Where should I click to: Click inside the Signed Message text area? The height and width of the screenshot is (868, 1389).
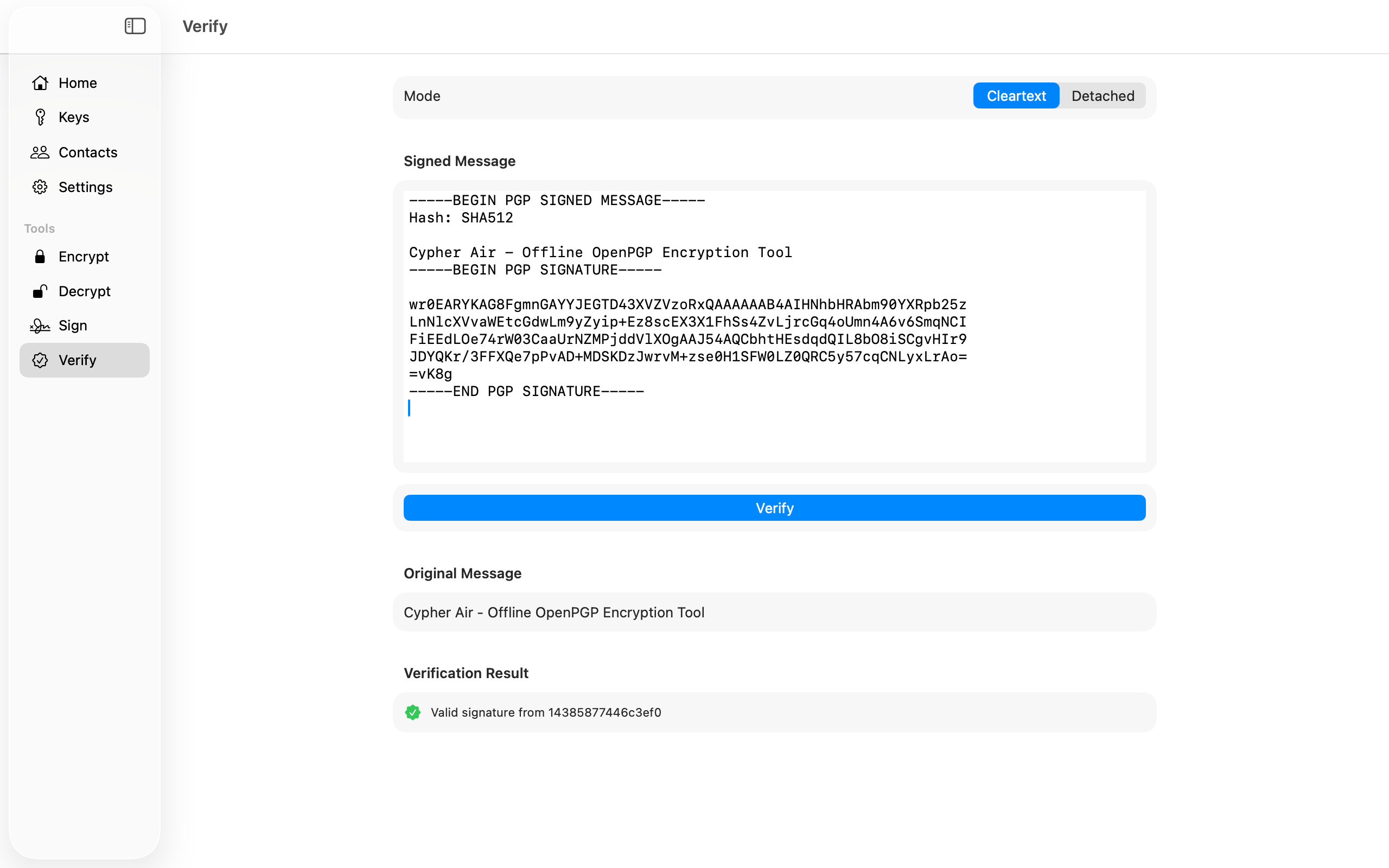click(x=774, y=326)
